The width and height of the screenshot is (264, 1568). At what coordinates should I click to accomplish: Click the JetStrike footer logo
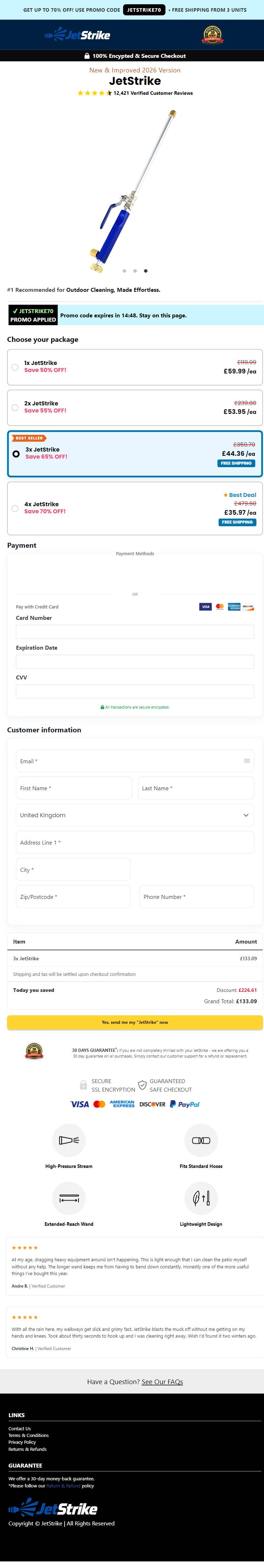click(53, 1508)
